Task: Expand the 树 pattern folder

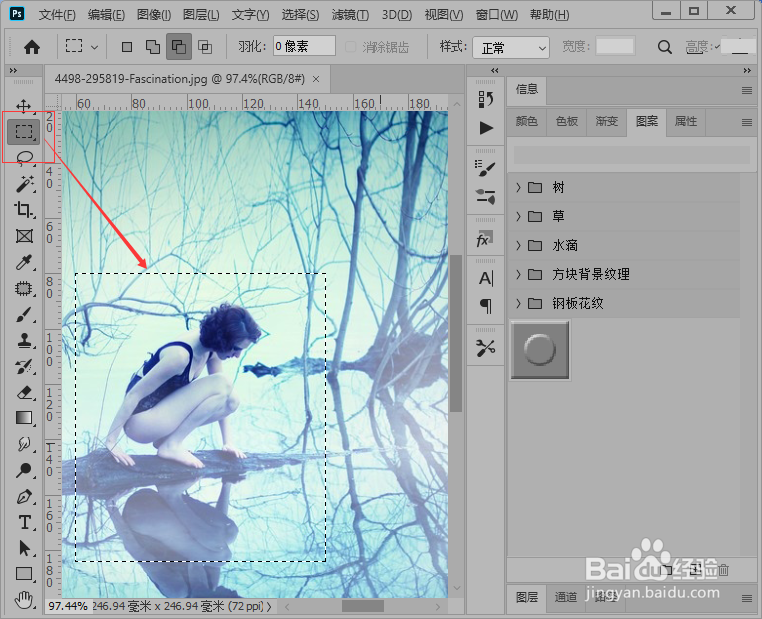Action: pyautogui.click(x=518, y=187)
